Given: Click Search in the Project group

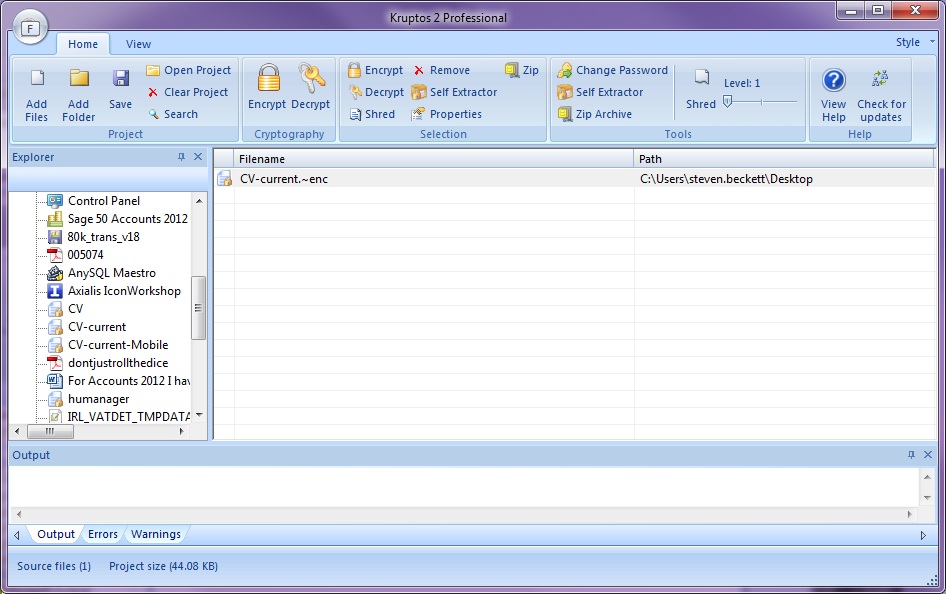Looking at the screenshot, I should pos(173,114).
